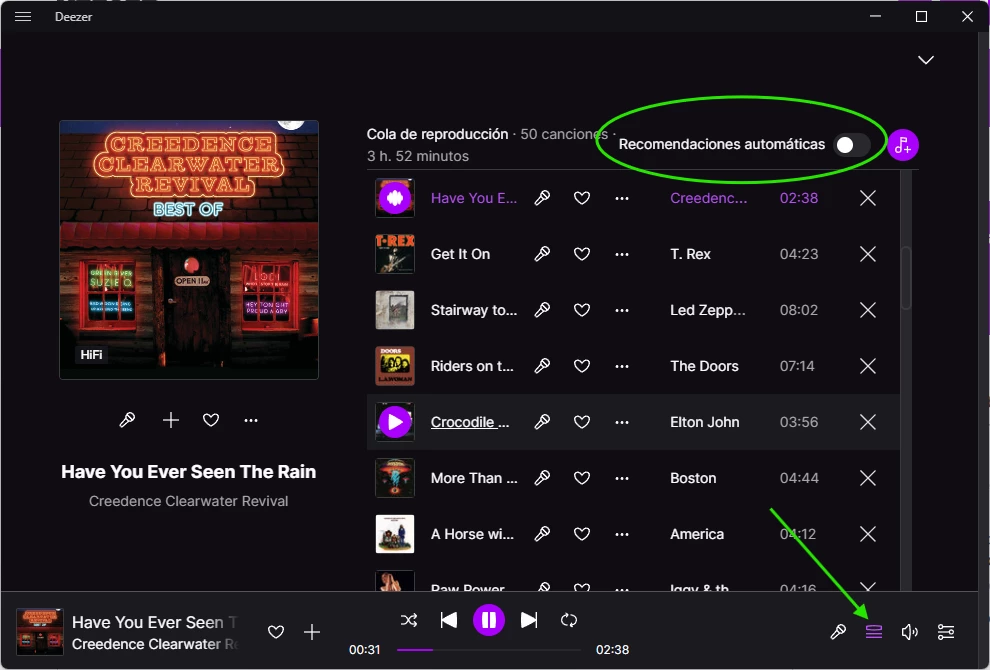Favorite the Boston track More Than ...
This screenshot has height=670, width=990.
coord(581,478)
